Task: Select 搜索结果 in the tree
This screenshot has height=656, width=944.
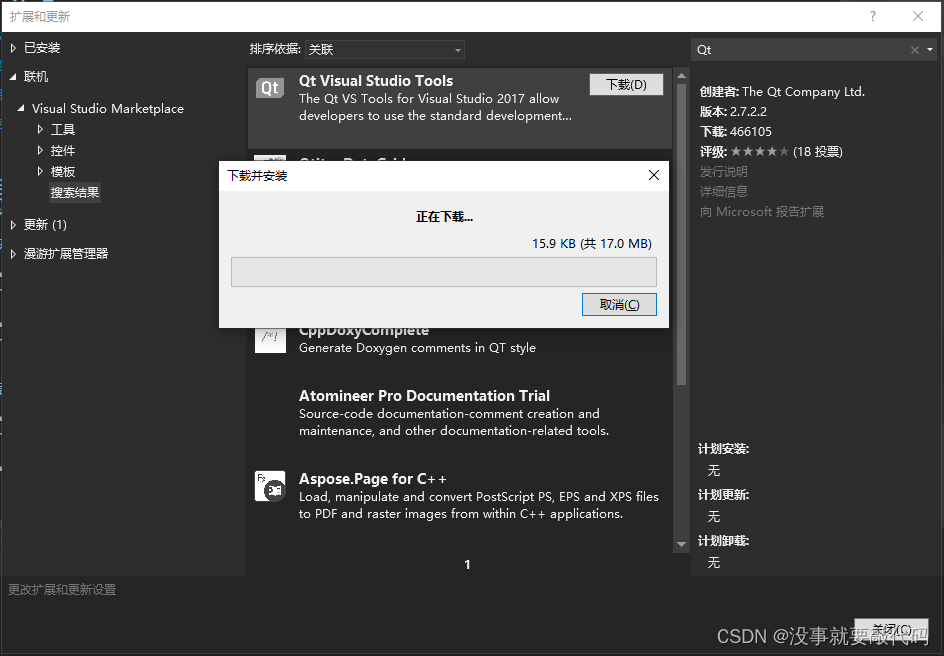Action: coord(75,193)
